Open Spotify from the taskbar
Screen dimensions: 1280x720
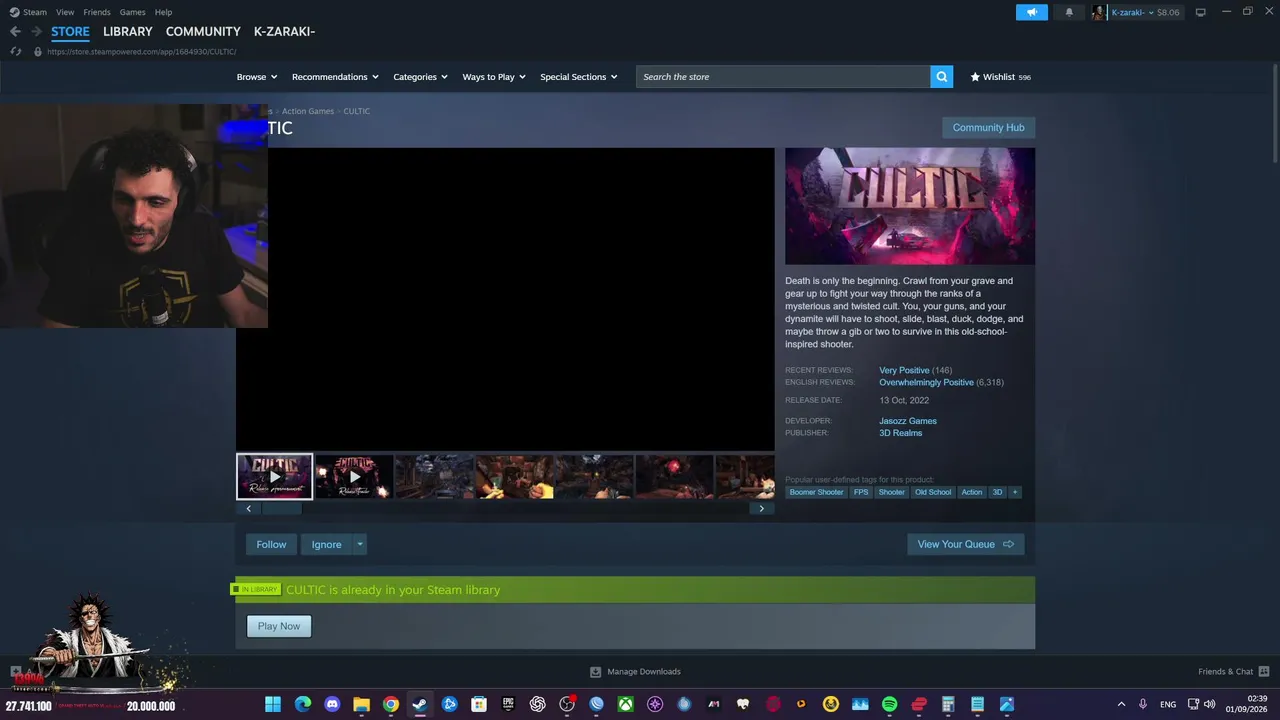coord(889,704)
